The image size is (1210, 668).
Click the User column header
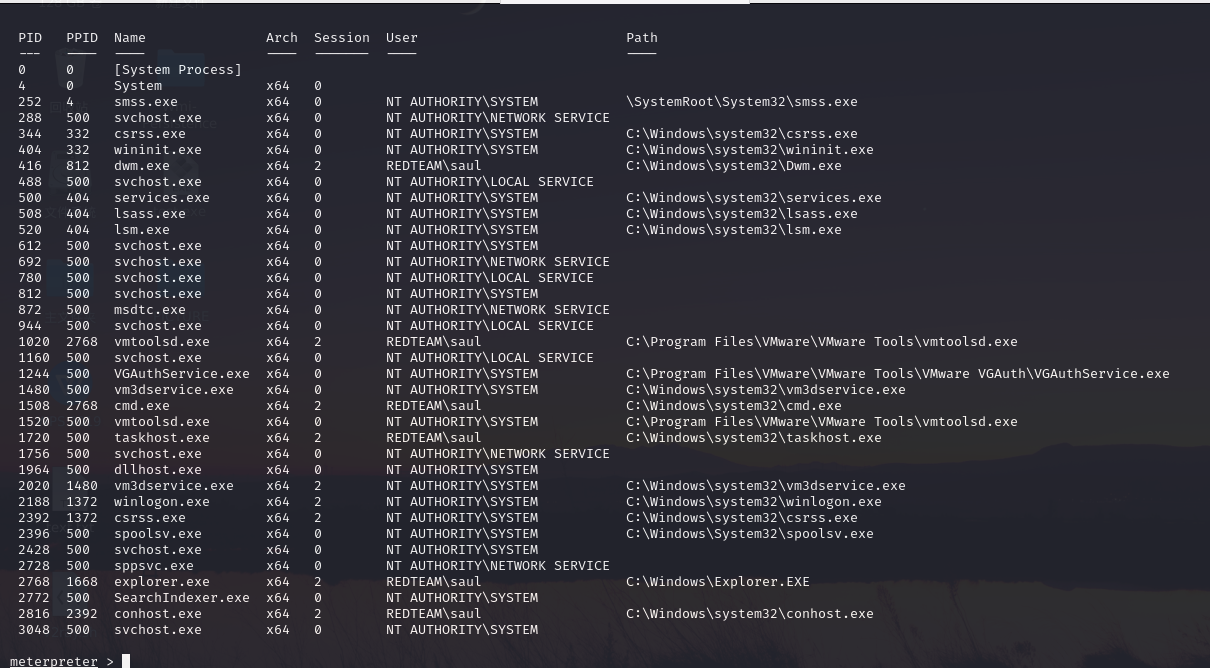coord(402,38)
